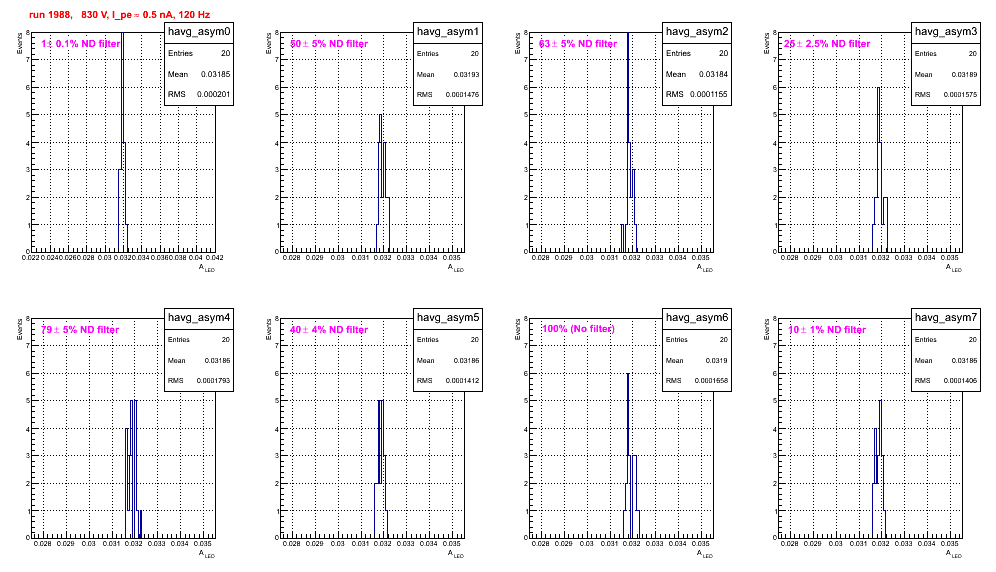
Task: Click the histogram peak in havg_asym0 plot
Action: click(x=122, y=33)
